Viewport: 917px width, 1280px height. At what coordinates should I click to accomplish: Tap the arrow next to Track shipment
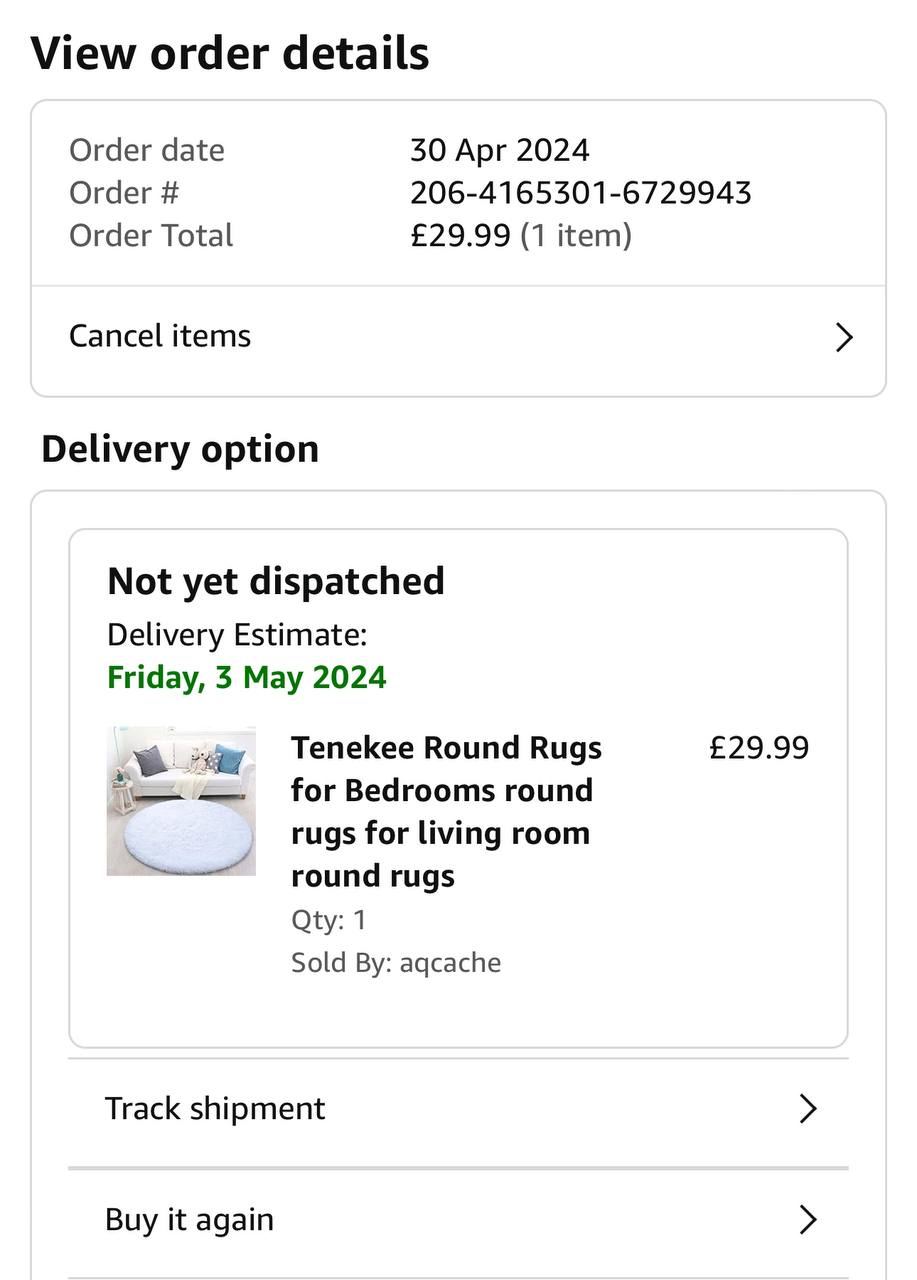coord(808,1108)
